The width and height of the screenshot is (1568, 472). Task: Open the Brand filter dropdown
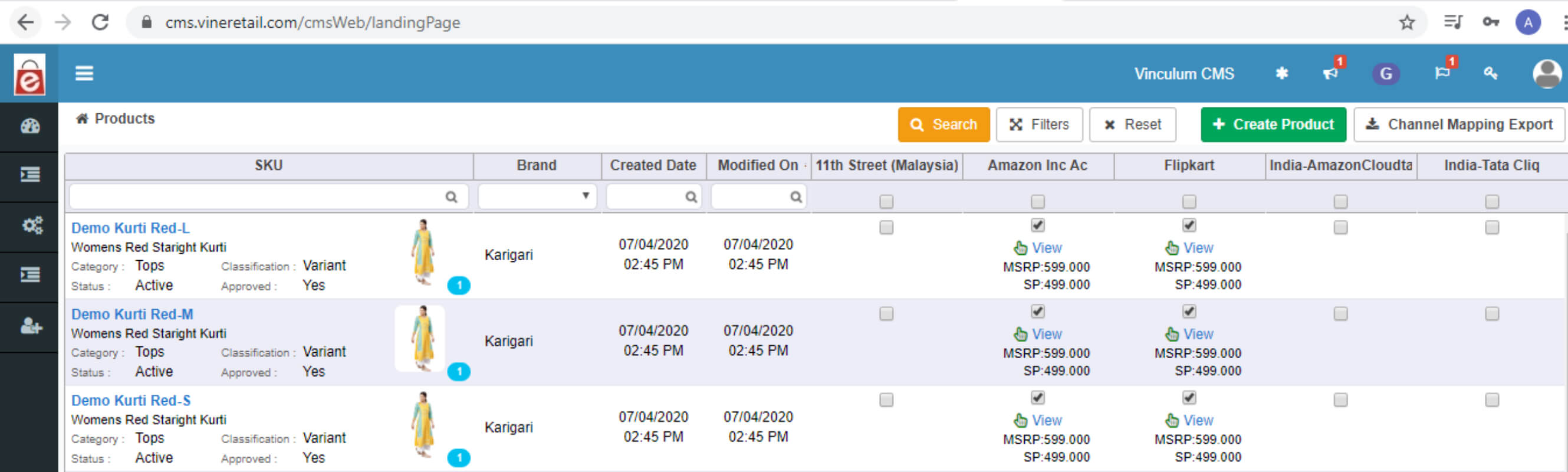tap(537, 196)
